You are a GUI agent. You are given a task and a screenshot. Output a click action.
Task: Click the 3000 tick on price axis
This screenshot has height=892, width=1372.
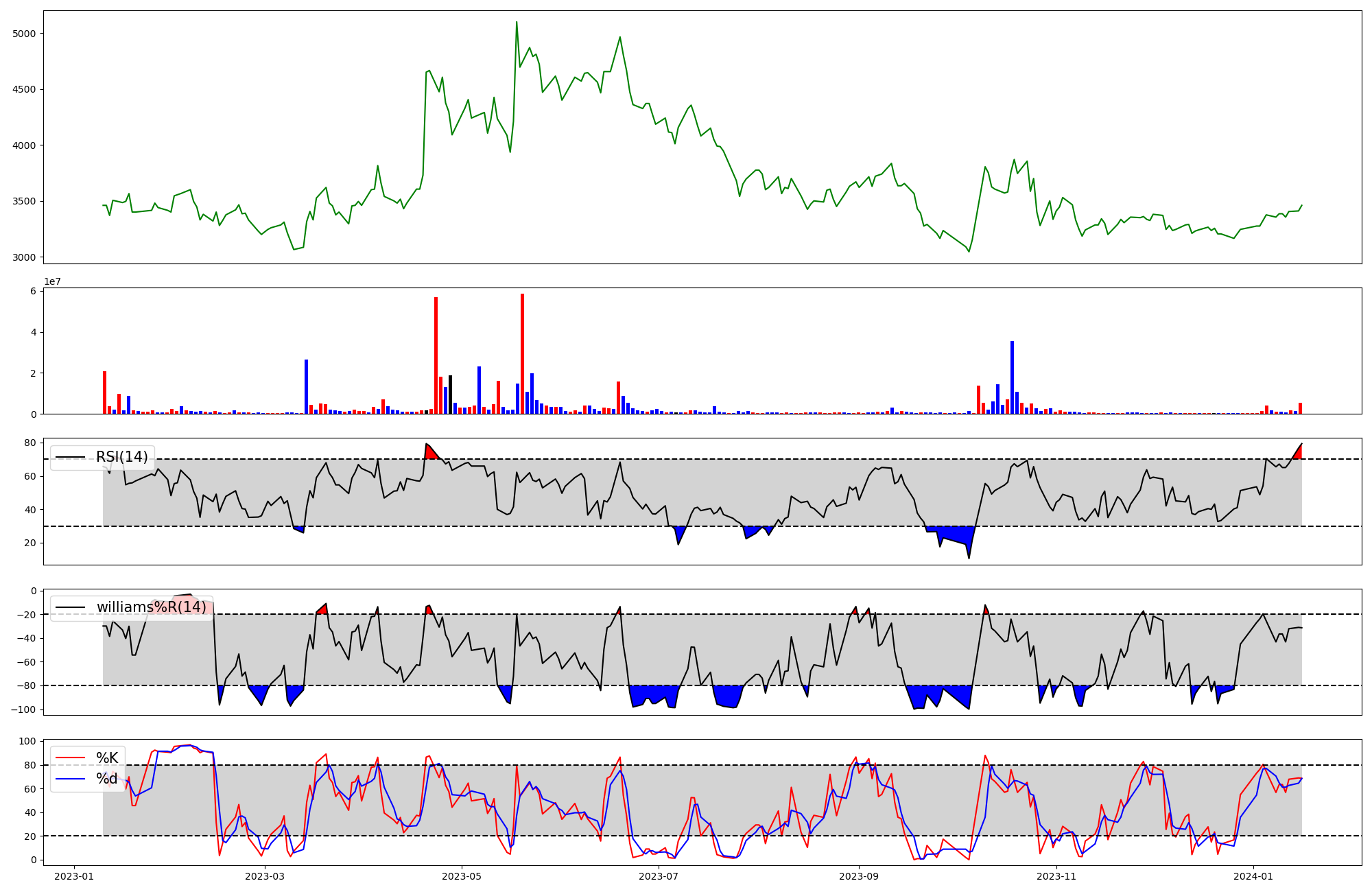click(25, 258)
